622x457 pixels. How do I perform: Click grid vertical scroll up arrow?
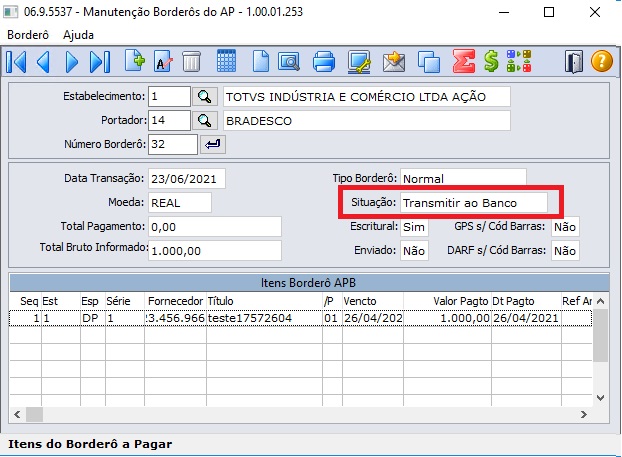pyautogui.click(x=601, y=301)
